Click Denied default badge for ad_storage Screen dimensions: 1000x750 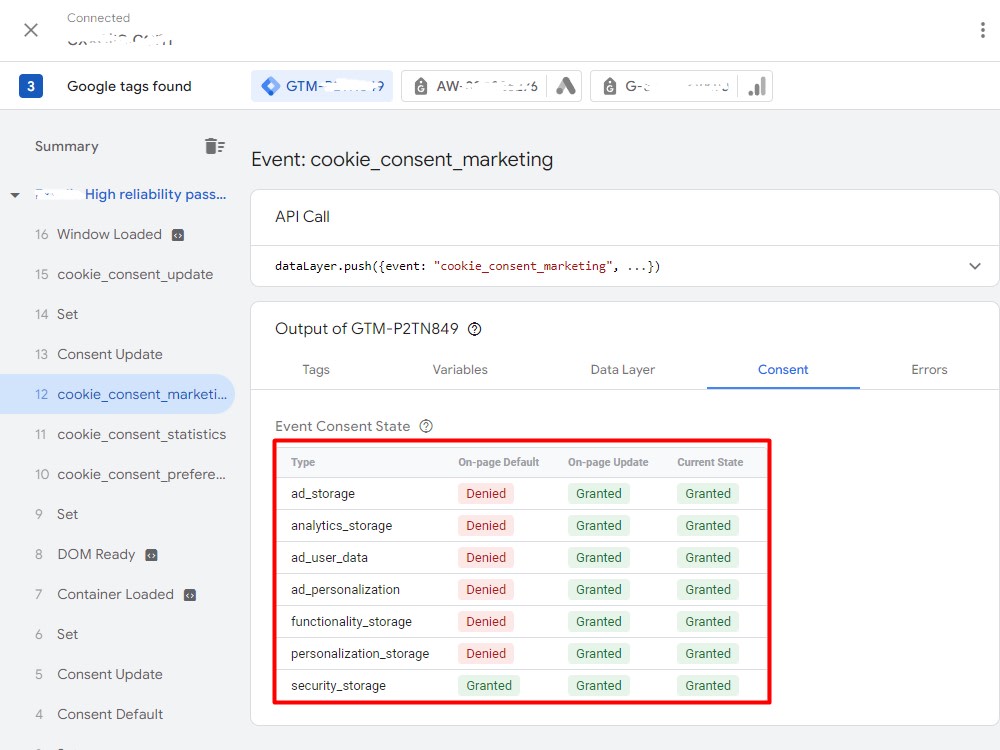(486, 494)
